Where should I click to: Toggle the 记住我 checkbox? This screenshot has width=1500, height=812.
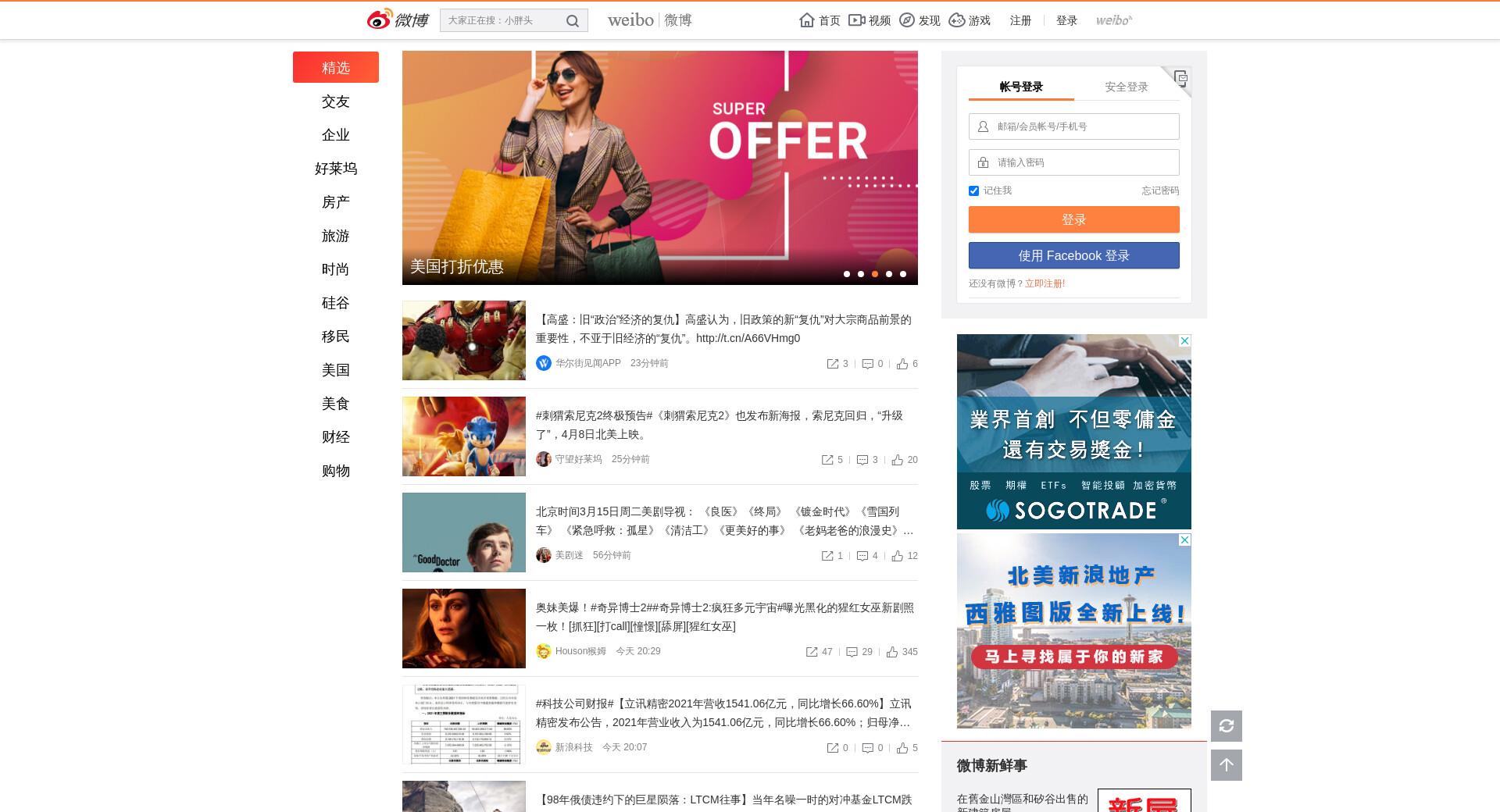point(973,191)
